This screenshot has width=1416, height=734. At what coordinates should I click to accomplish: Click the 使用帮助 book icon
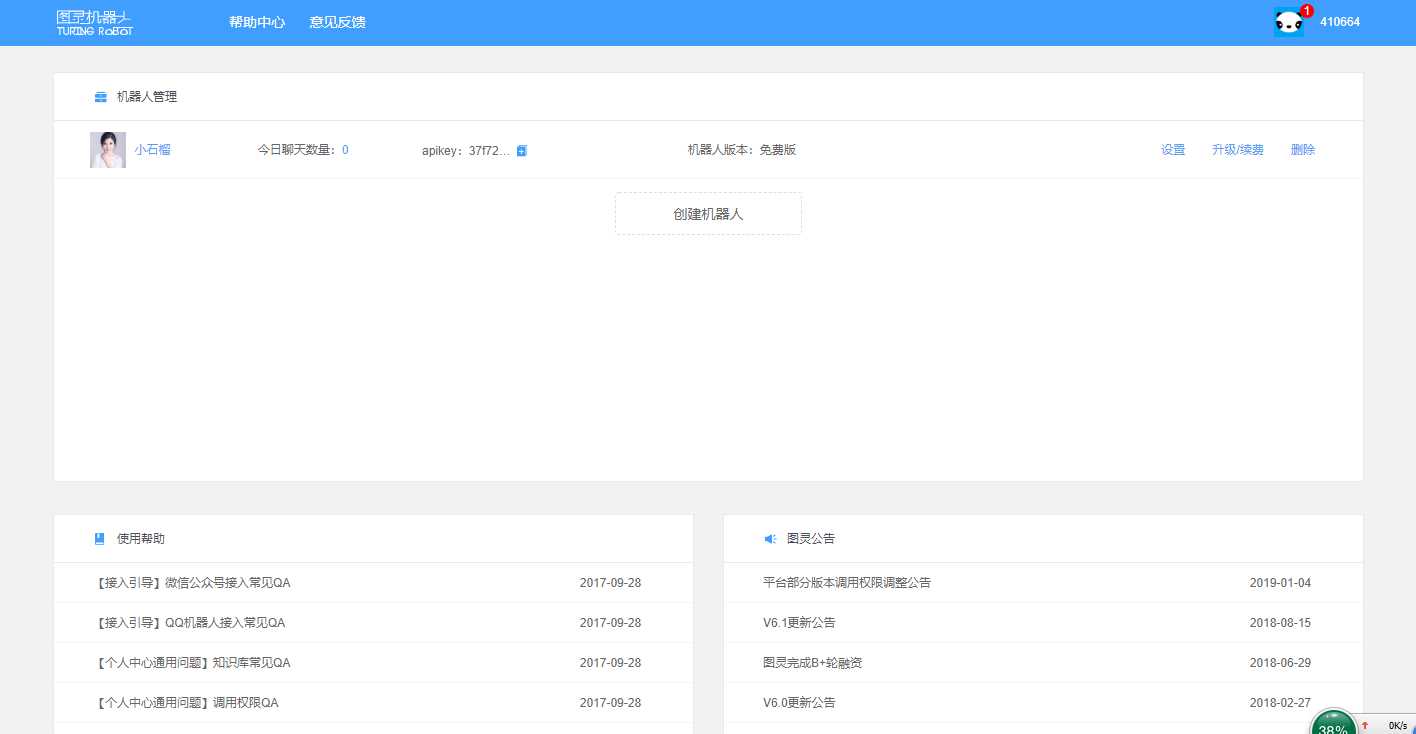tap(99, 538)
